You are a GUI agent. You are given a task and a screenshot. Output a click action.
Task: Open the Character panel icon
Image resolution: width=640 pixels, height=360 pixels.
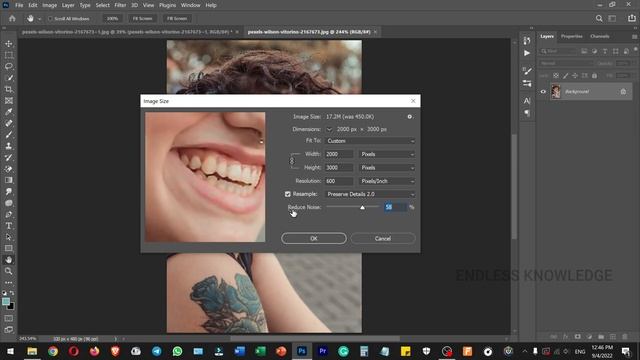(x=527, y=100)
